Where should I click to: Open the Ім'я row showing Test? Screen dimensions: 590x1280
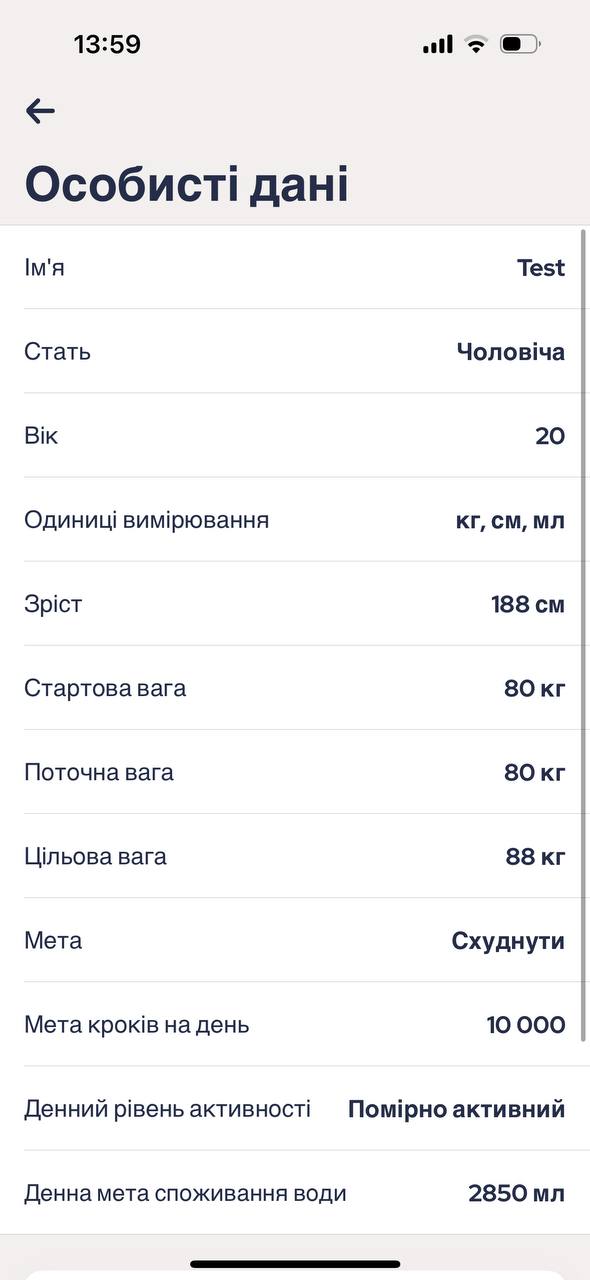[295, 267]
